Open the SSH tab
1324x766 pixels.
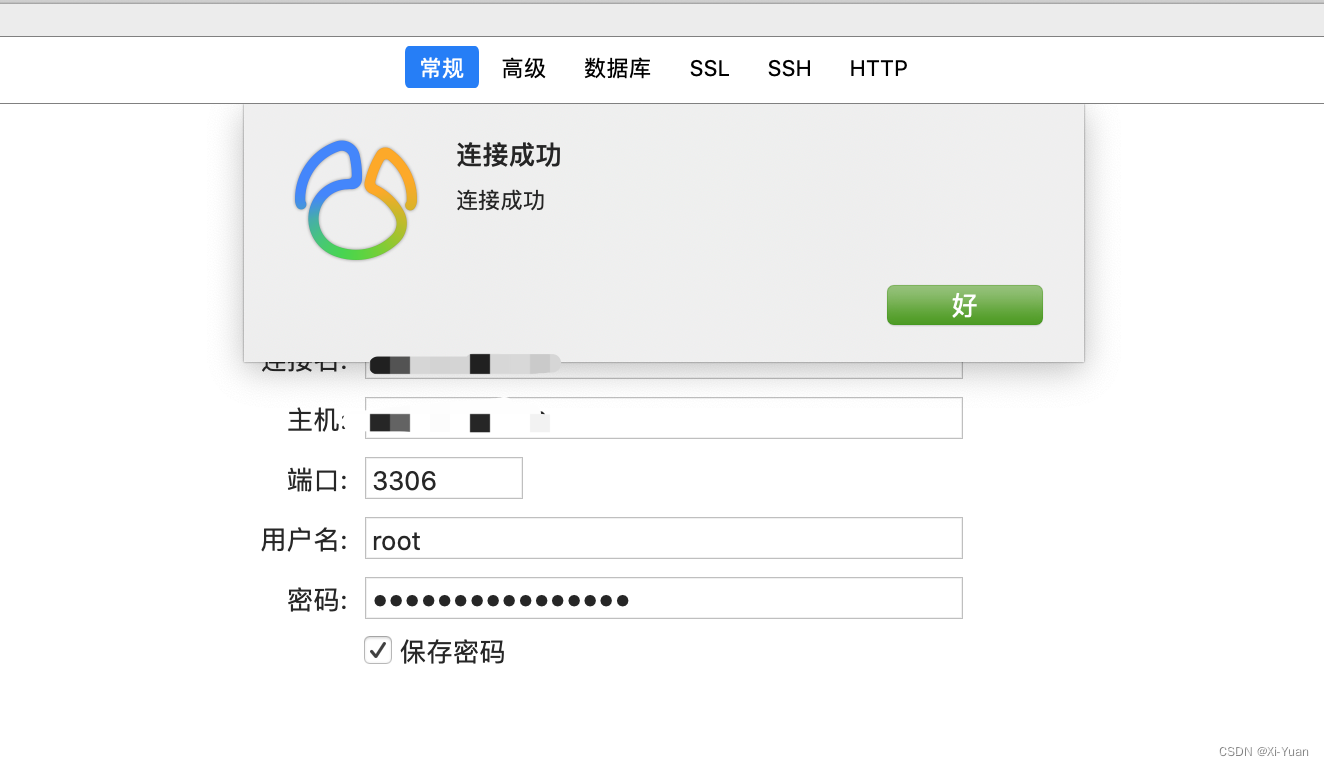(789, 68)
